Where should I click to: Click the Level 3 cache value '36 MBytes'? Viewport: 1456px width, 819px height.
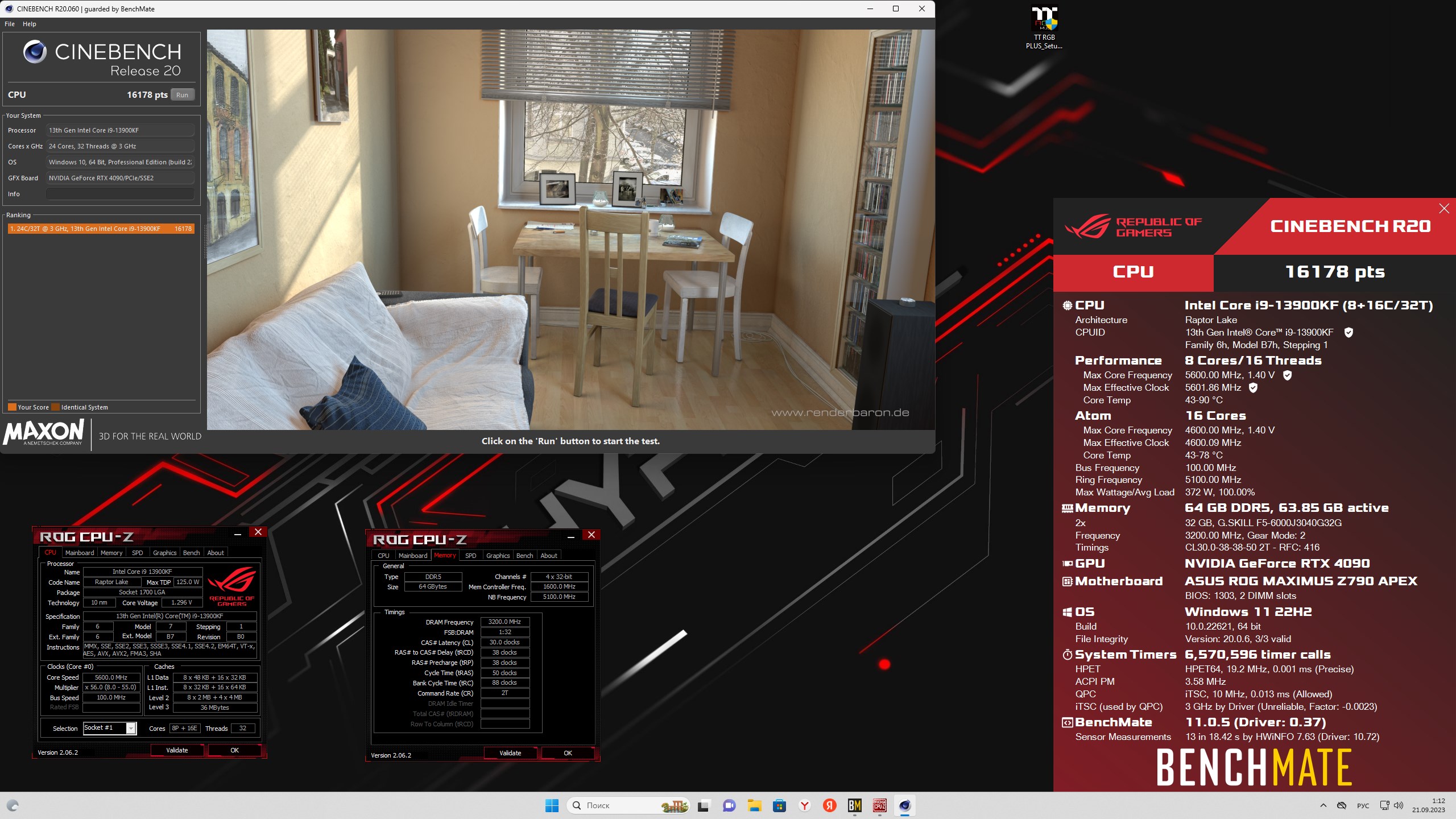[x=215, y=708]
